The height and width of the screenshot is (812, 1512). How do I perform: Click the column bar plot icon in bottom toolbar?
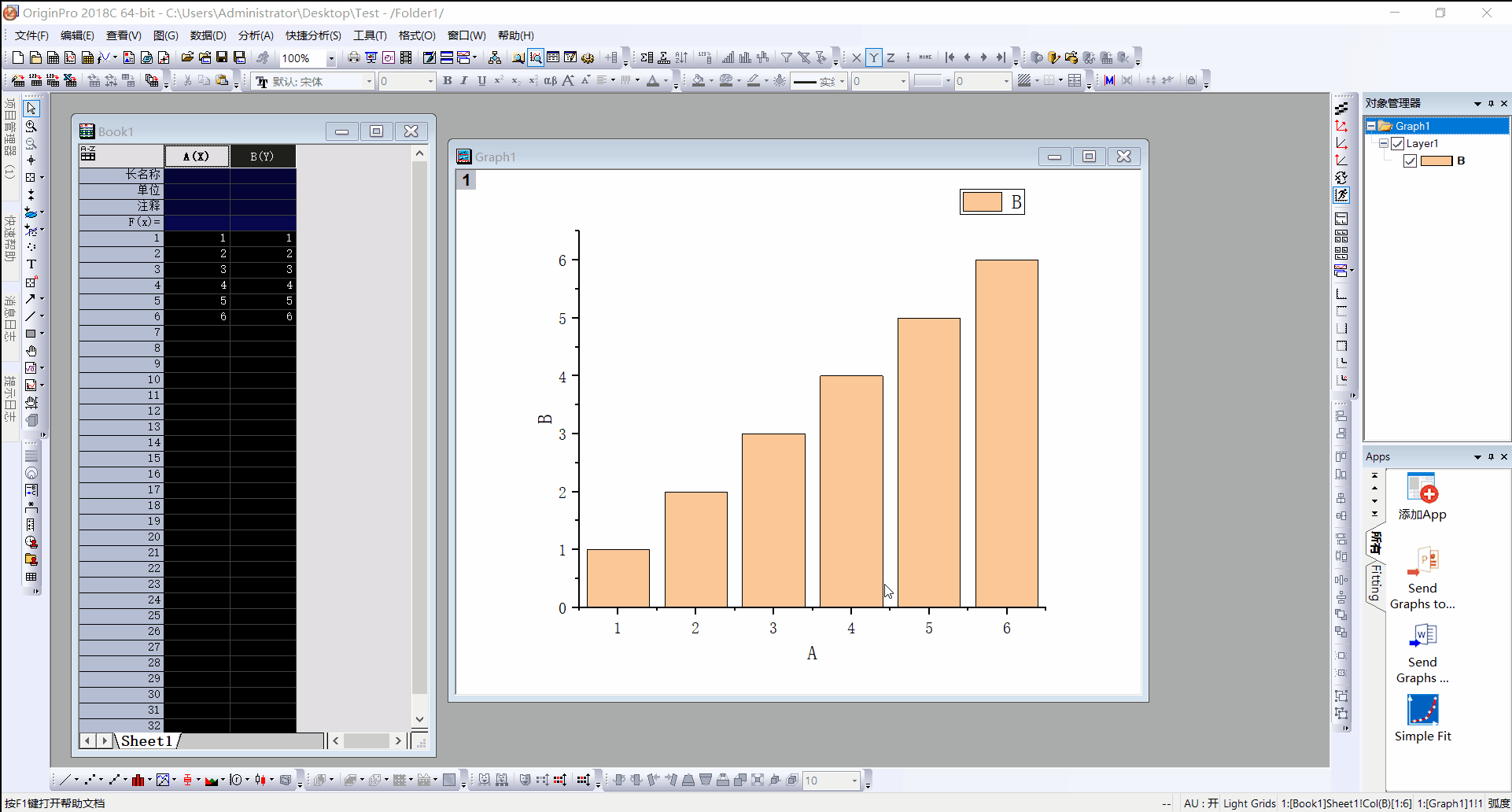[x=138, y=780]
